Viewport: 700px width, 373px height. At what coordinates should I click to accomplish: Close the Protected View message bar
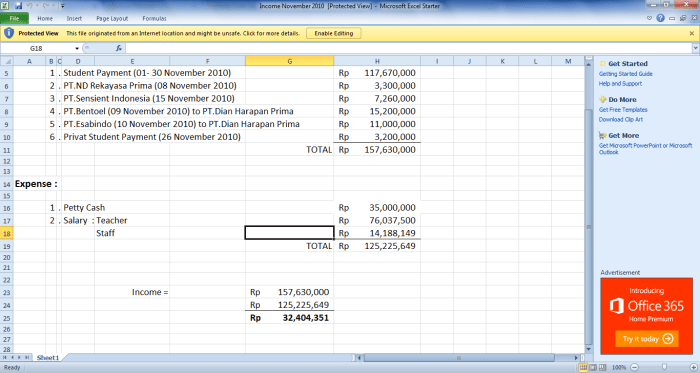coord(692,33)
